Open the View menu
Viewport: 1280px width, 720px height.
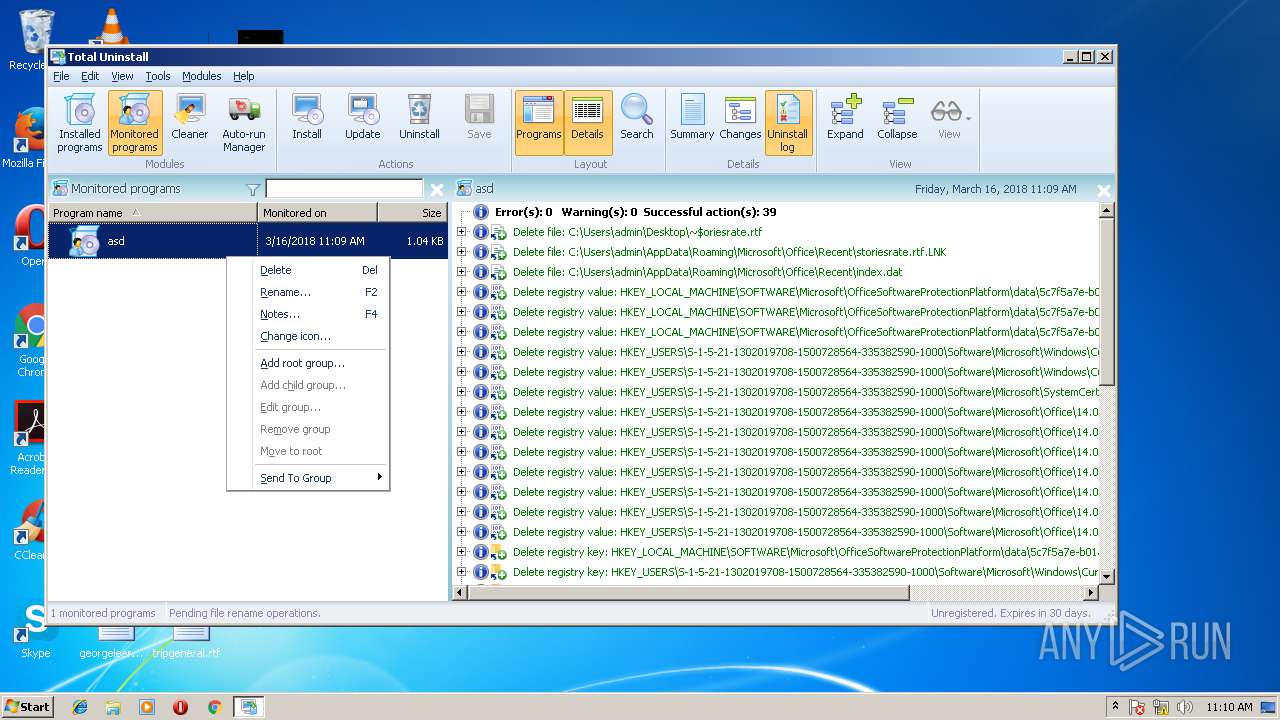(122, 76)
